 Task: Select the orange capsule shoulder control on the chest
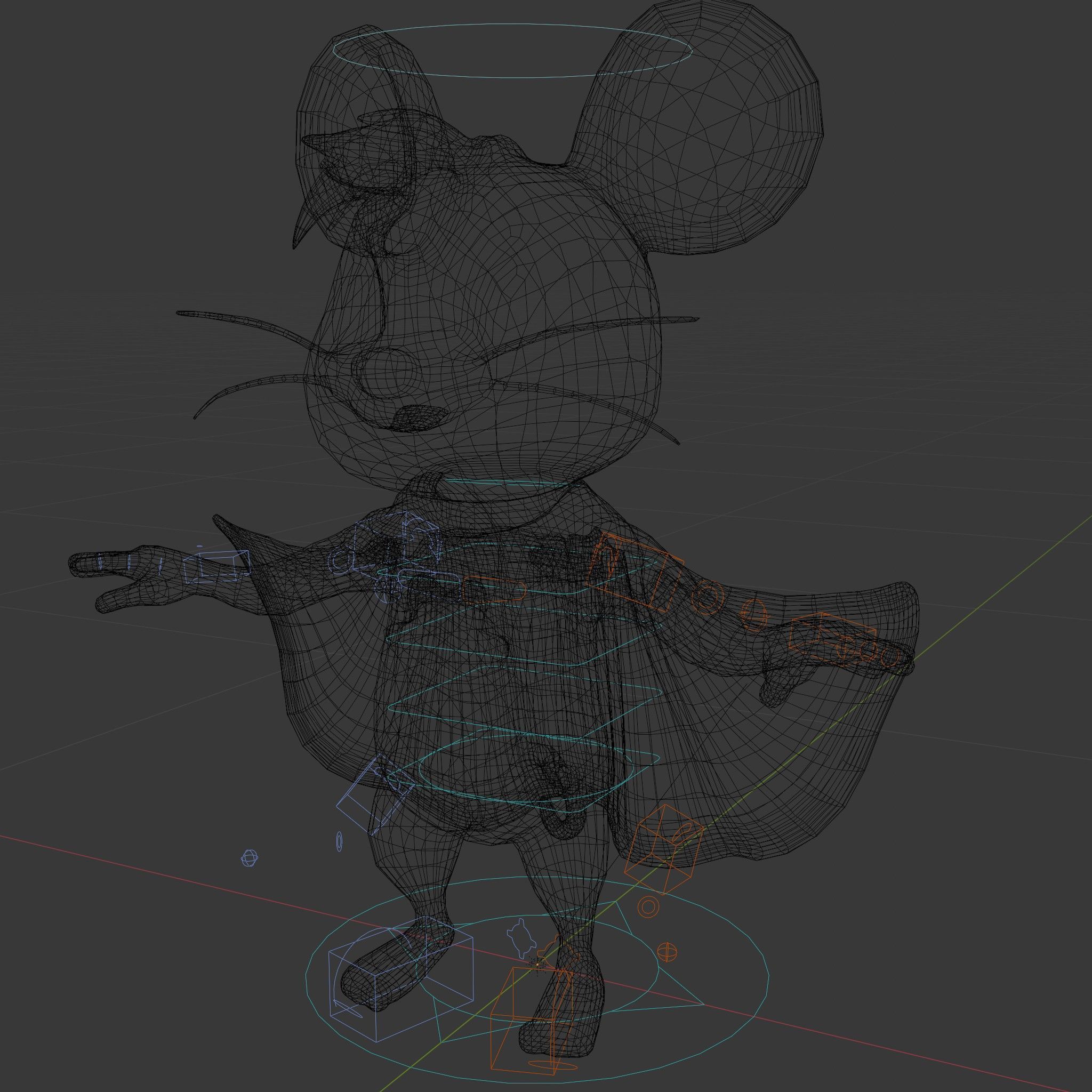(x=494, y=590)
